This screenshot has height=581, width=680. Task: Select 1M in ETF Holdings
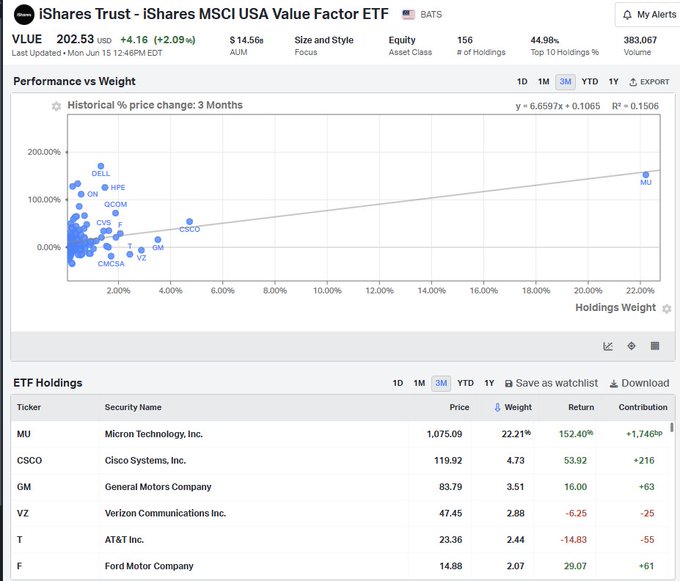[419, 383]
